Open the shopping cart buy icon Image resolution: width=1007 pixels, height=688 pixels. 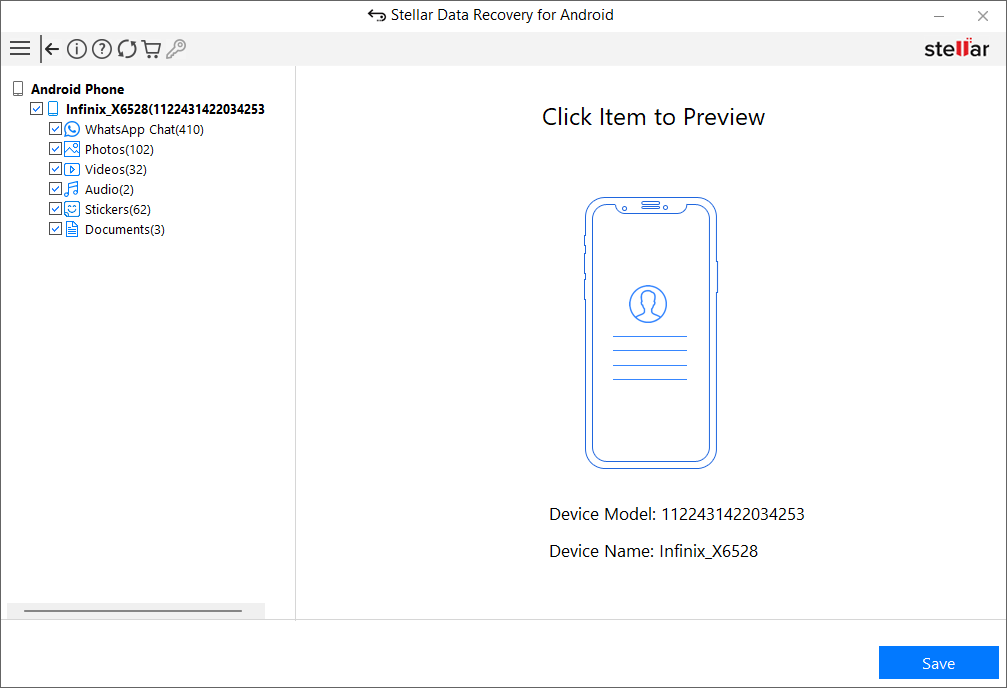click(x=151, y=49)
